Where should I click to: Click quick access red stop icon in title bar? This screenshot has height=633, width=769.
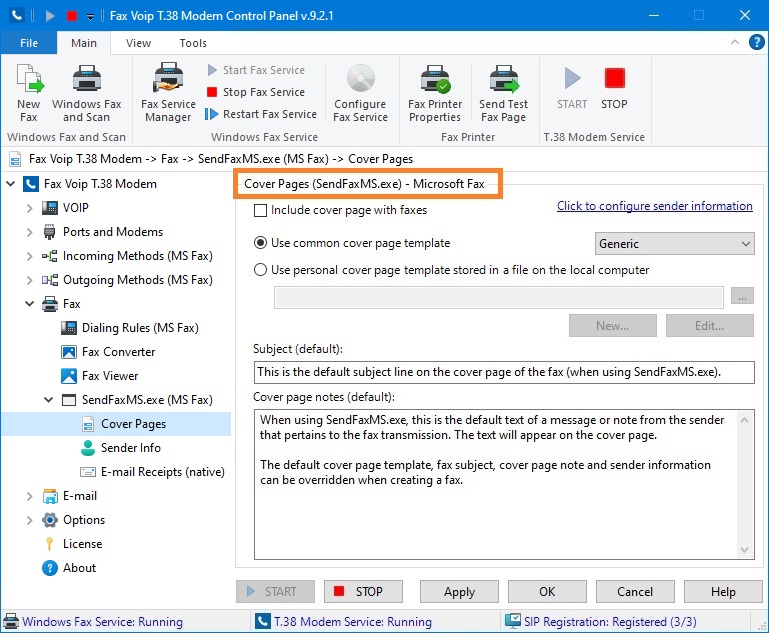coord(72,16)
